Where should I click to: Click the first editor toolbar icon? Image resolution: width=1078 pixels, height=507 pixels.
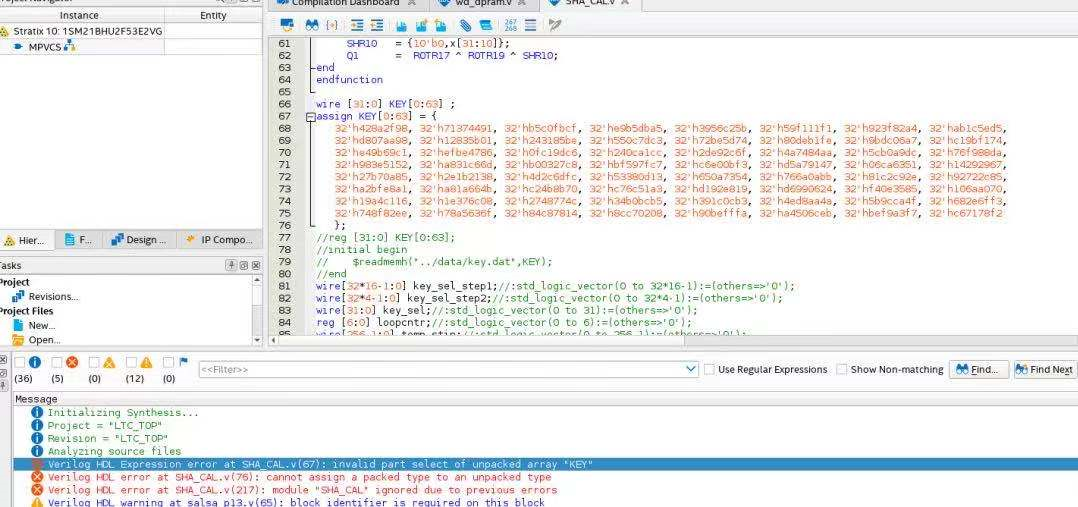coord(287,25)
